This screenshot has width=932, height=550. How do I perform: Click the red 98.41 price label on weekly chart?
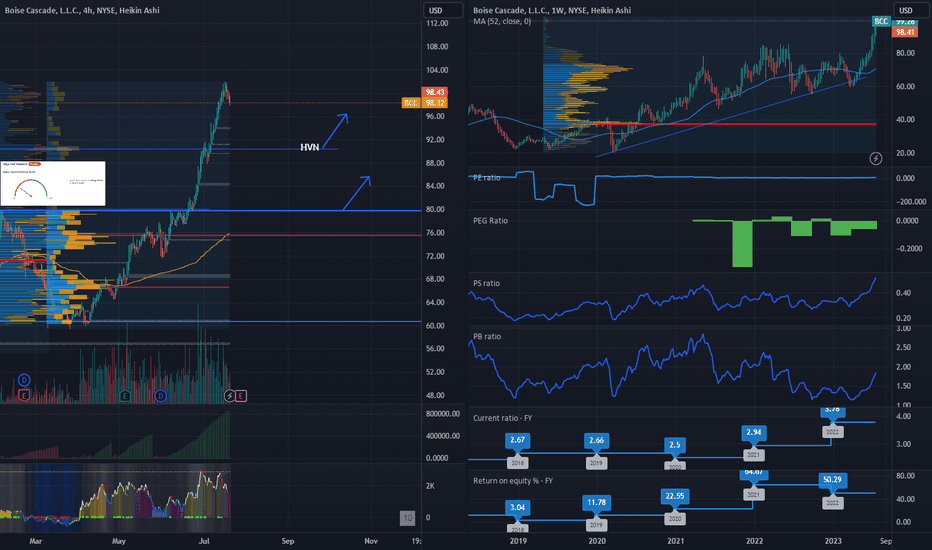(x=905, y=32)
